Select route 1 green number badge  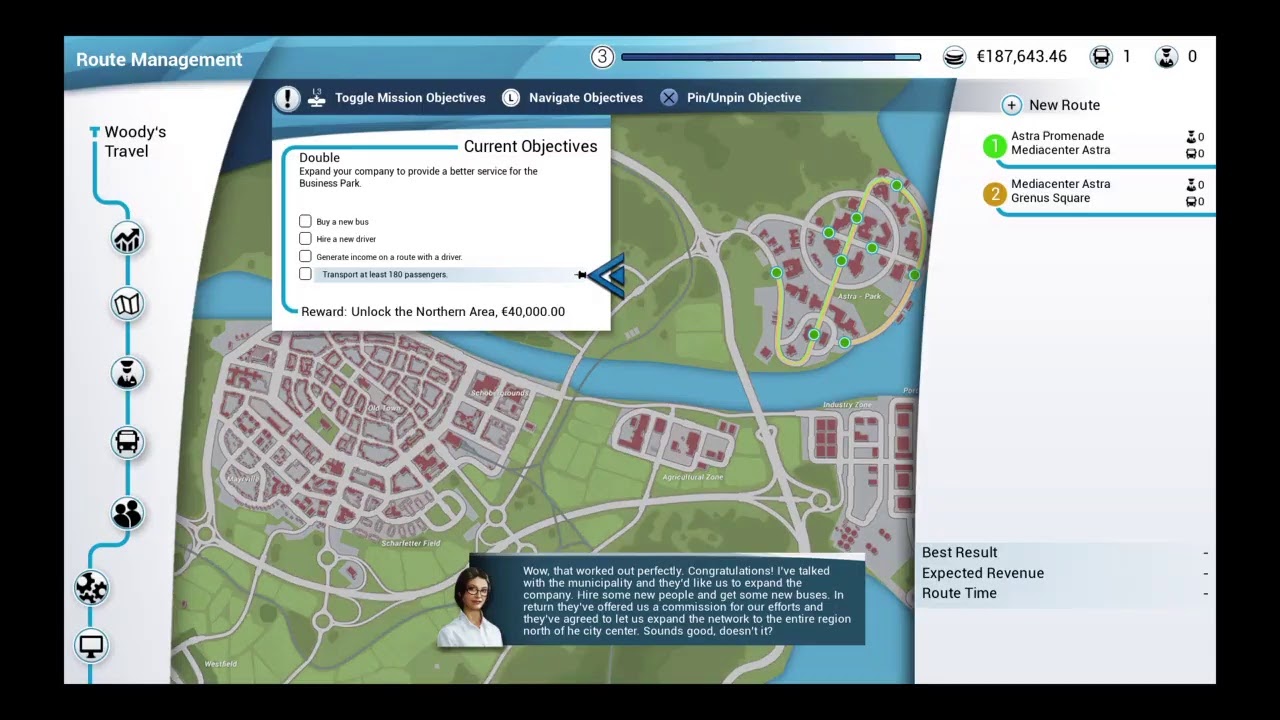point(994,146)
